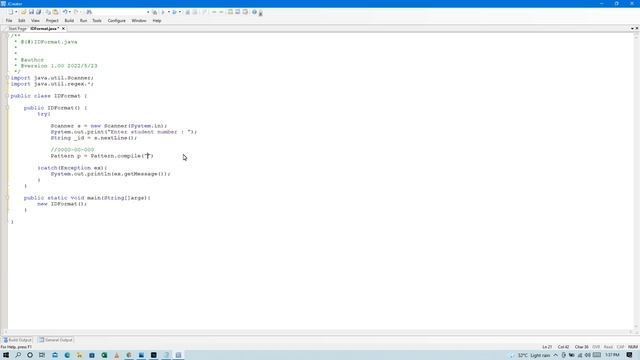Open the Tools menu

click(97, 20)
